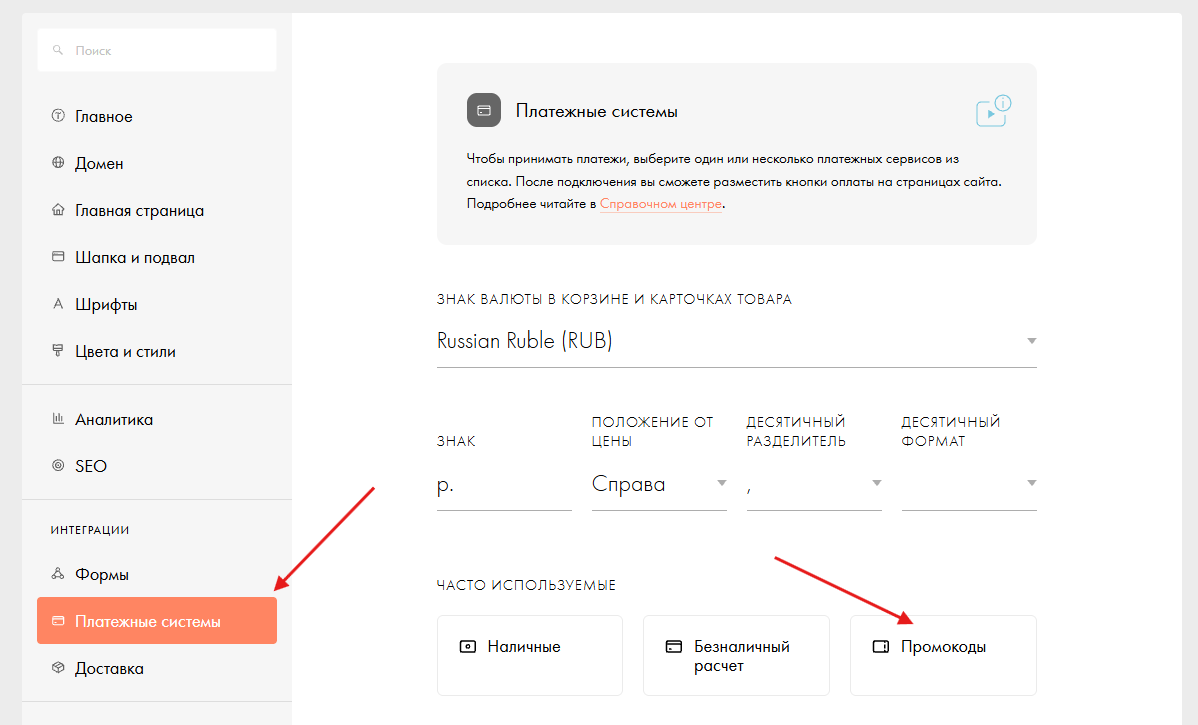This screenshot has height=725, width=1198.
Task: Click the cash icon on Наличные card
Action: (x=468, y=646)
